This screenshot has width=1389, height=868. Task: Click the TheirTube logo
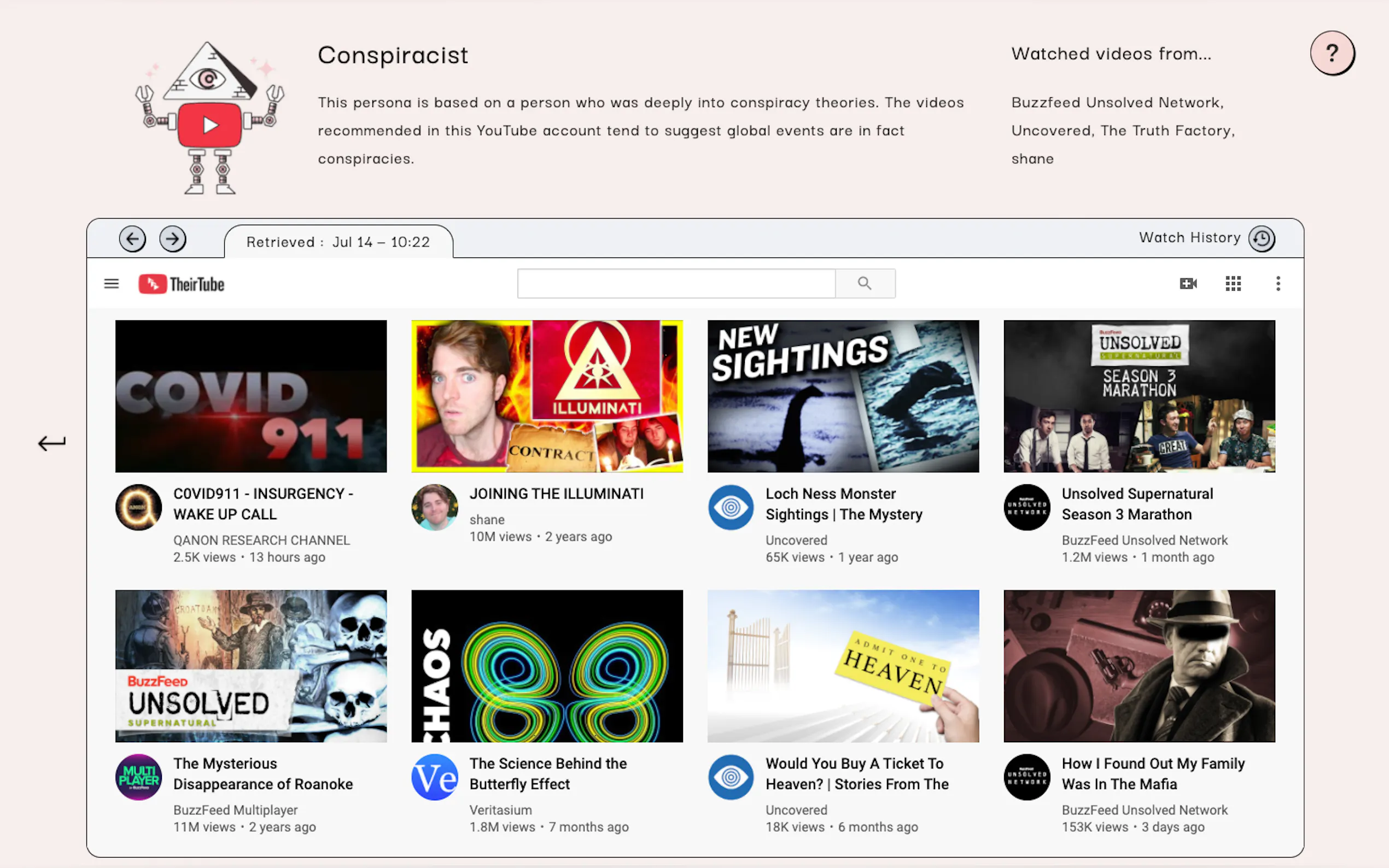click(182, 284)
